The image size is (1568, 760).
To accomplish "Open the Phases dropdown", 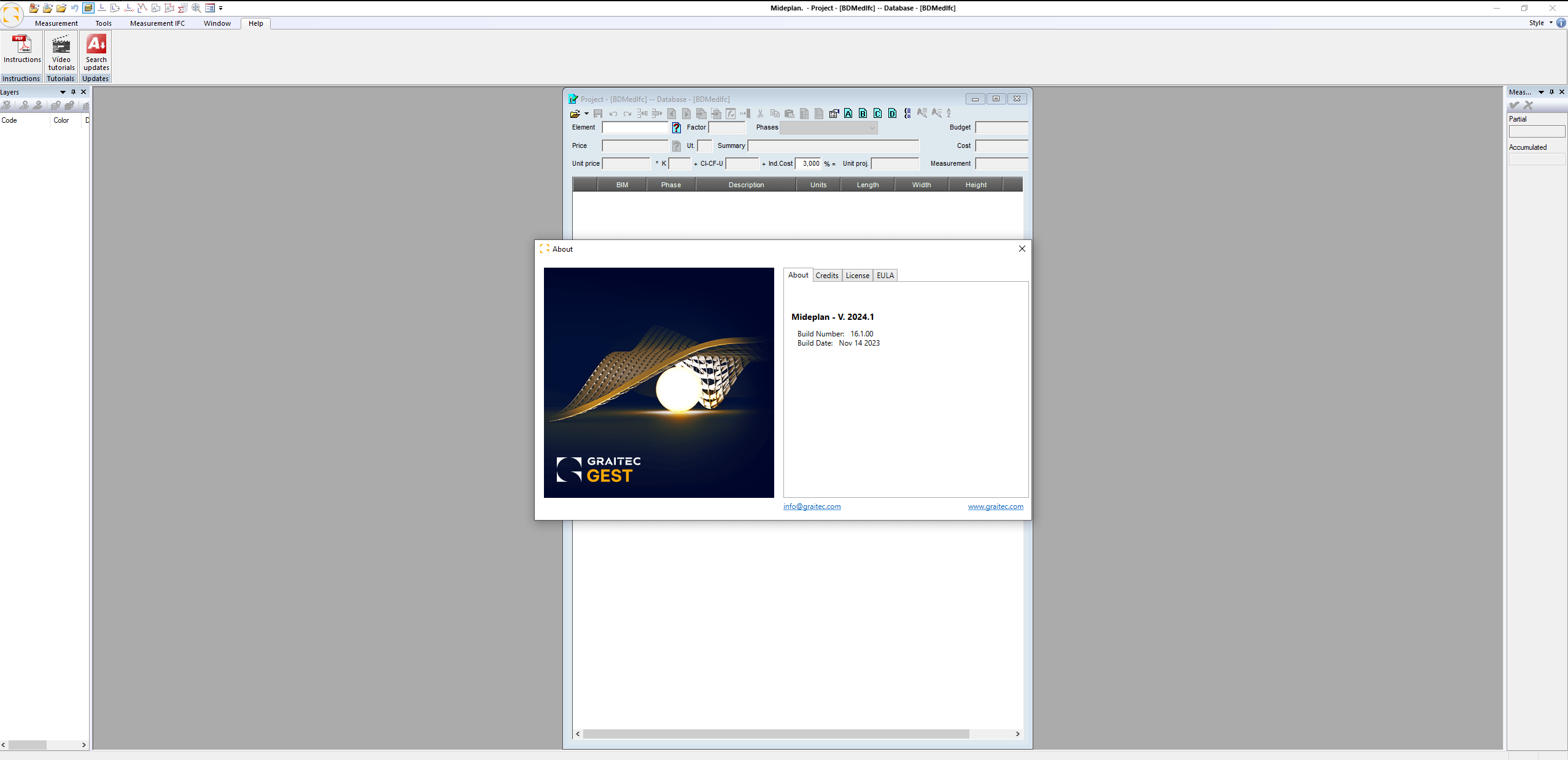I will click(829, 128).
